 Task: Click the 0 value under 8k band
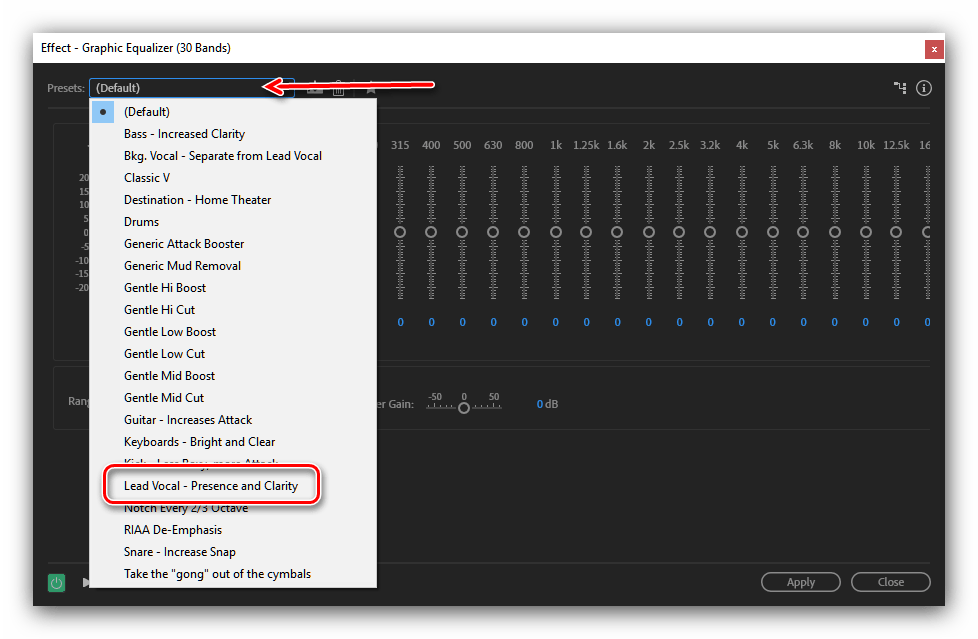(x=835, y=323)
